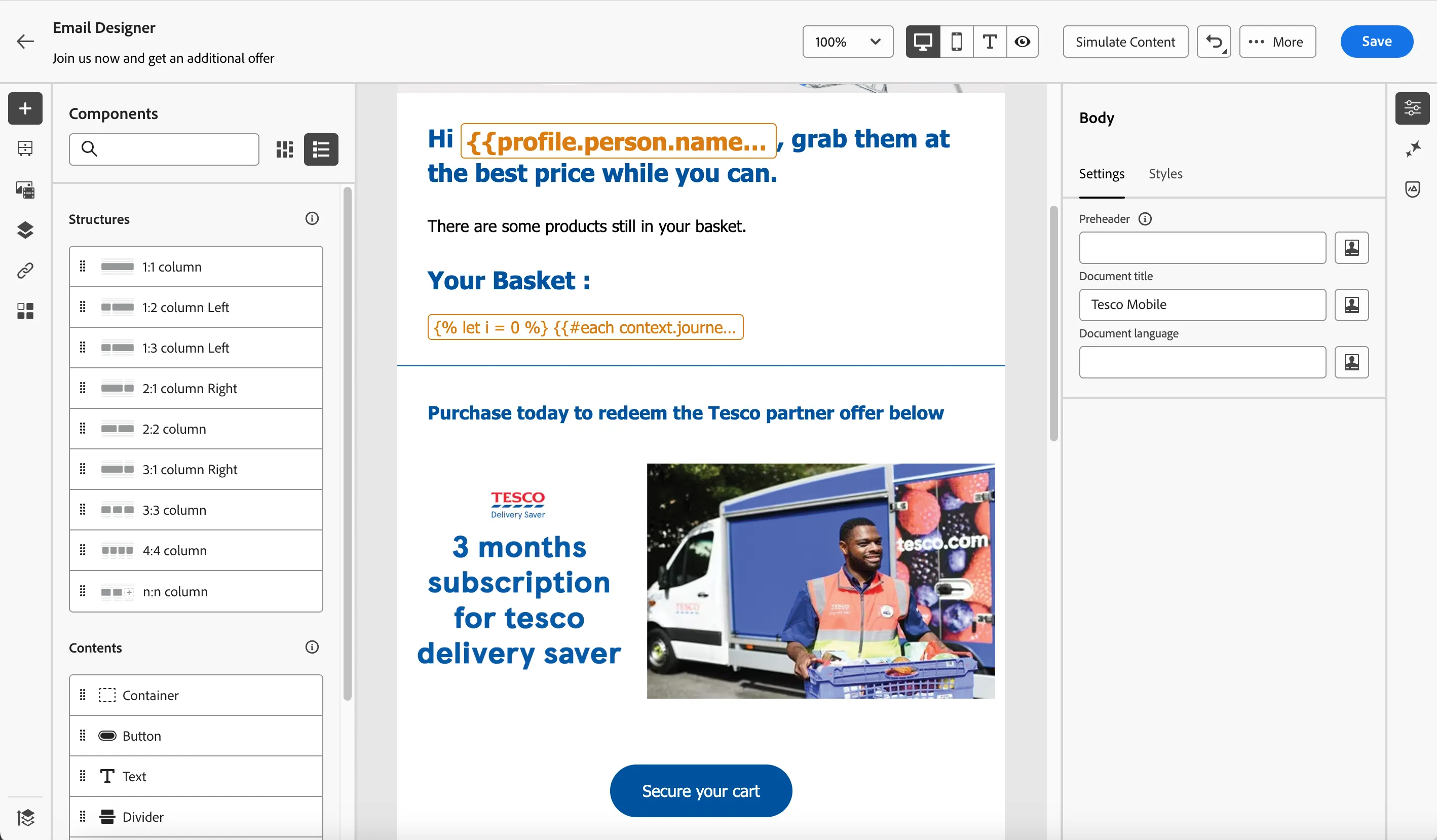Switch components to grid view

click(x=285, y=149)
